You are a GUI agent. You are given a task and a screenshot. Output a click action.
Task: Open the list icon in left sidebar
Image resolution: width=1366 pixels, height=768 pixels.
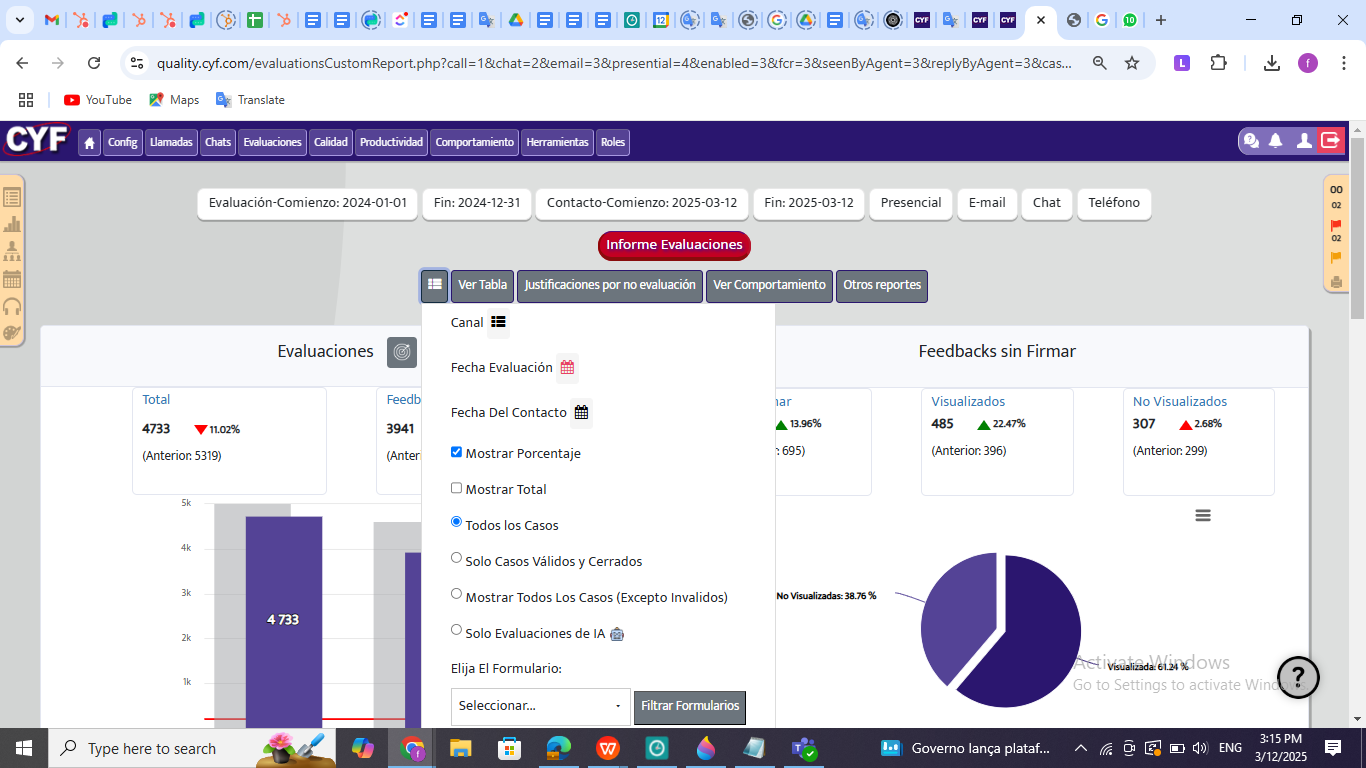[12, 198]
